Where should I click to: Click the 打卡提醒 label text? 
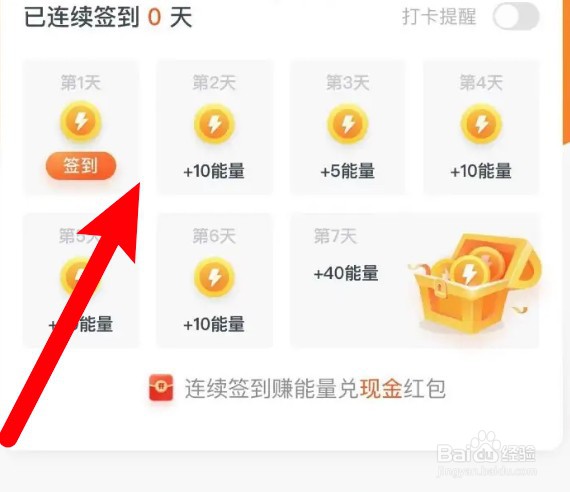[439, 17]
